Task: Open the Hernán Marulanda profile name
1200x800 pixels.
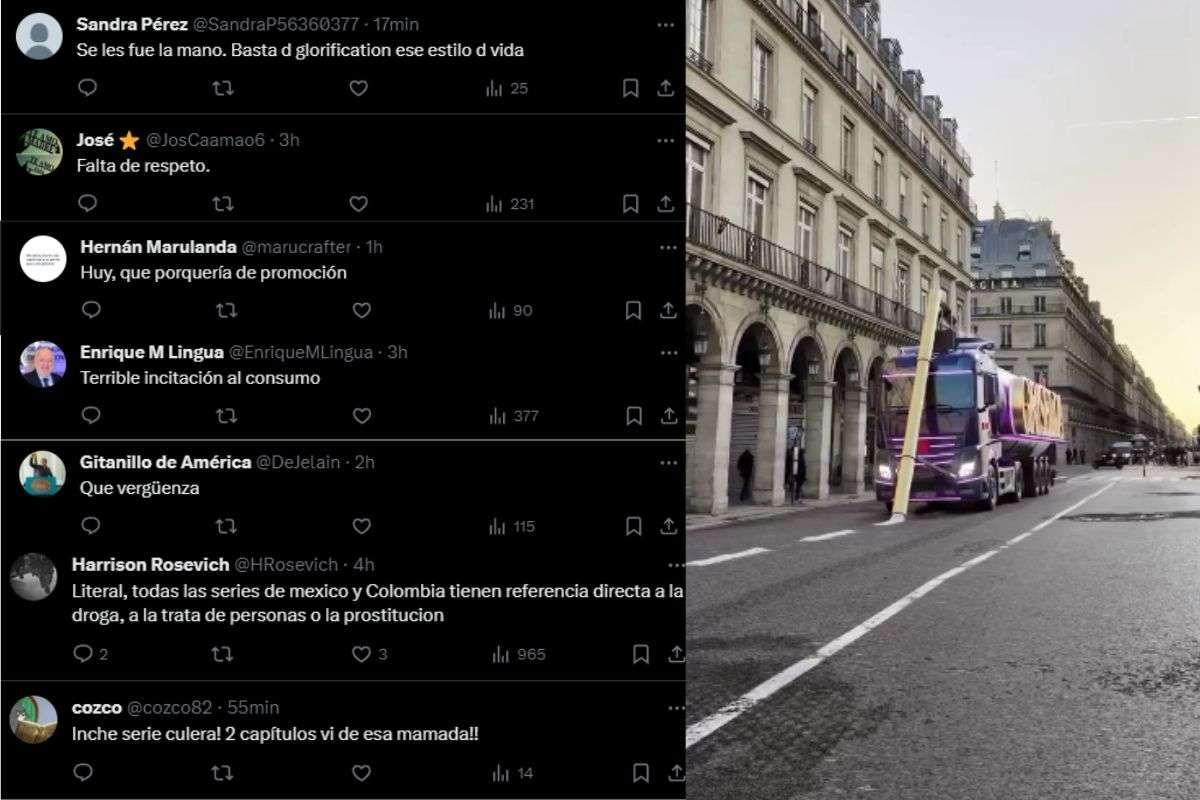Action: tap(158, 247)
